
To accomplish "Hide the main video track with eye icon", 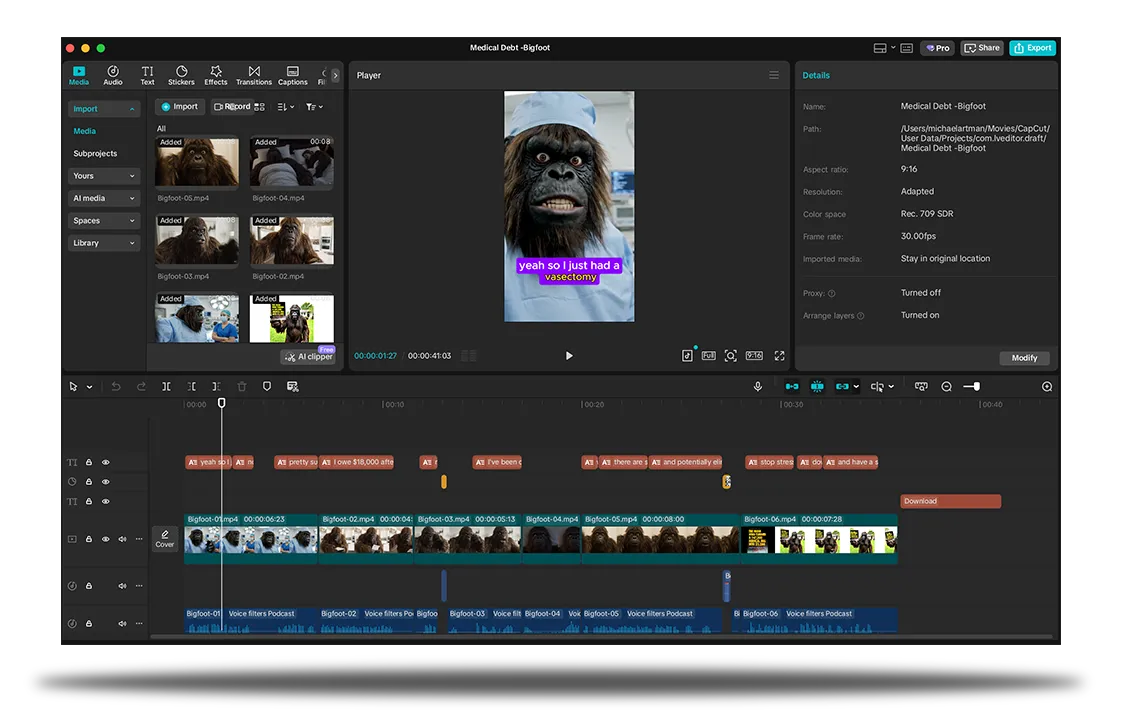I will point(105,539).
